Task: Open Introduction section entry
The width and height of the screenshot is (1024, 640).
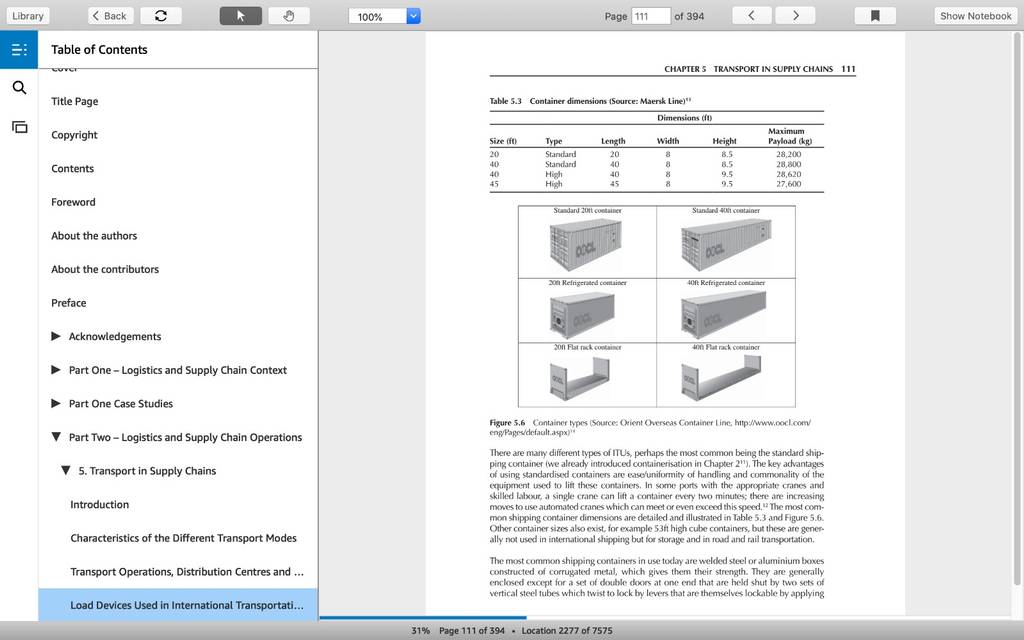Action: (99, 504)
